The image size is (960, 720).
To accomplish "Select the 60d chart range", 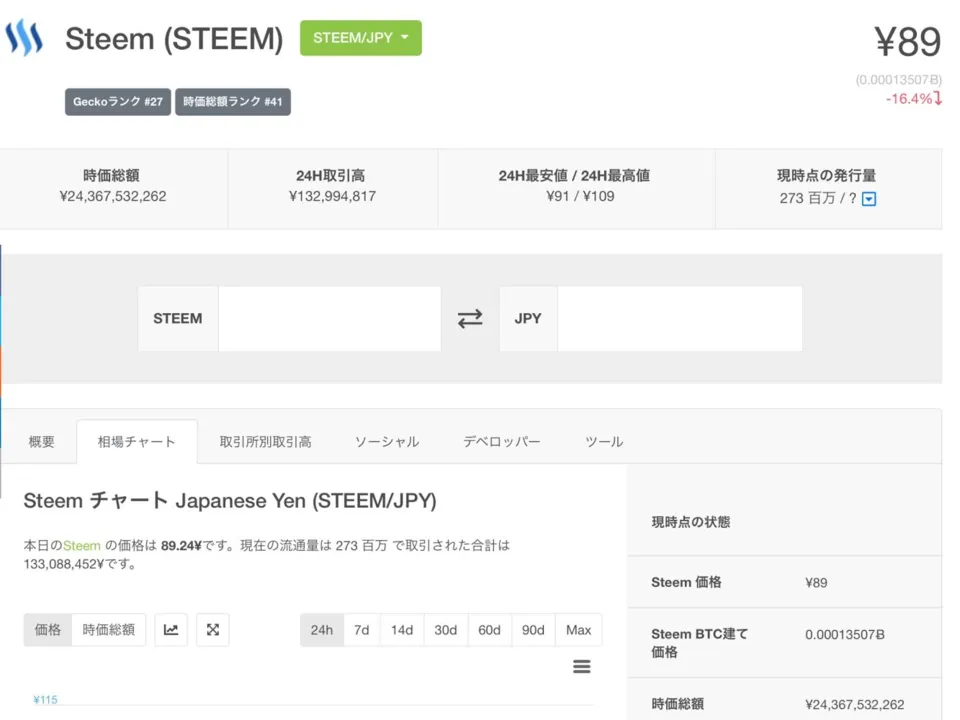I will [489, 630].
